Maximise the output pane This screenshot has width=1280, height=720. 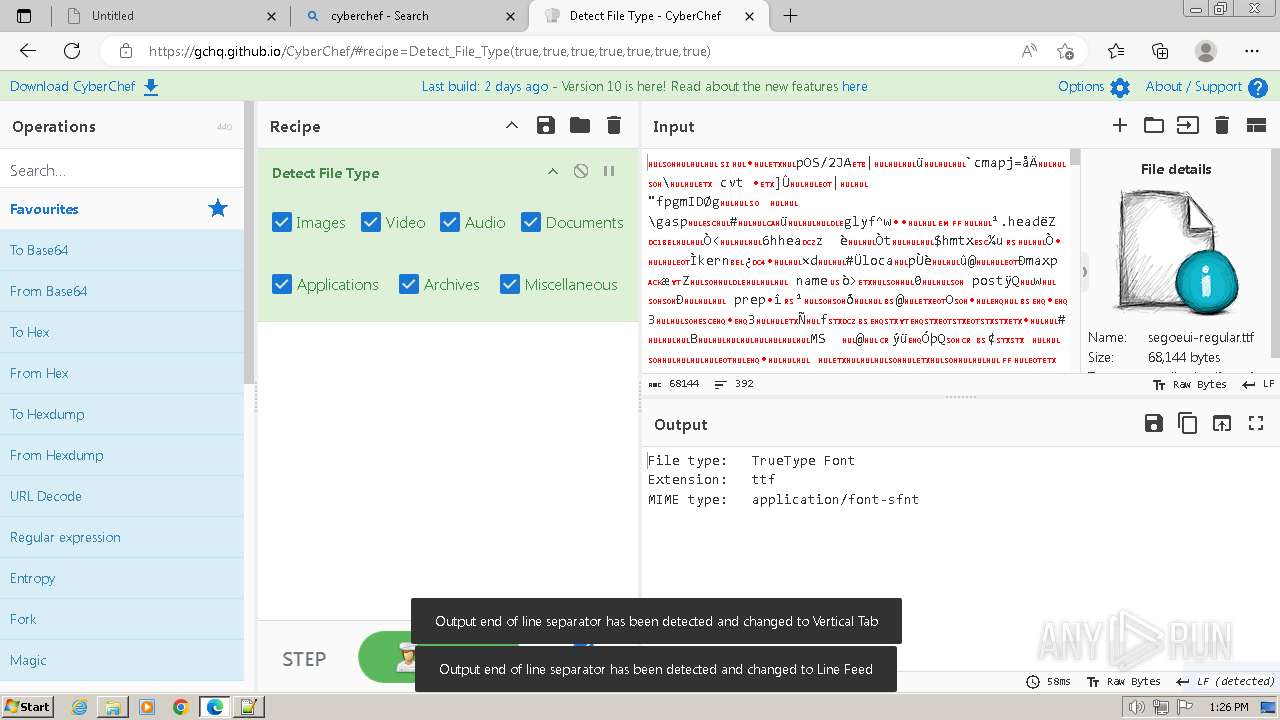point(1256,423)
